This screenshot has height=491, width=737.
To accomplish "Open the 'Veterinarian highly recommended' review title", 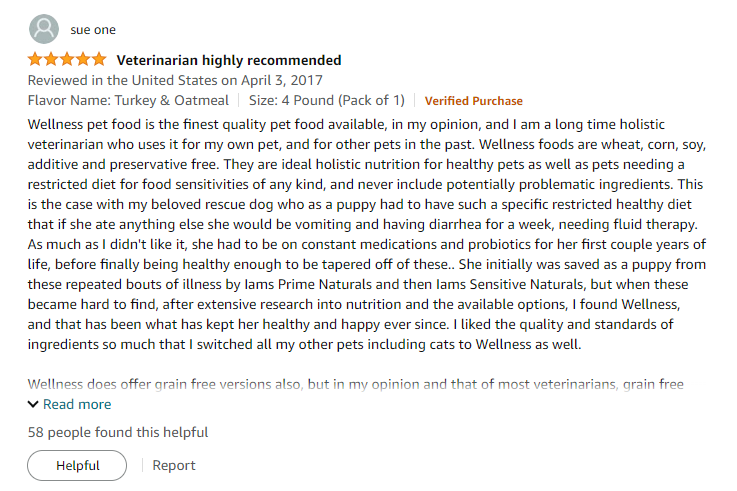I will (x=229, y=60).
